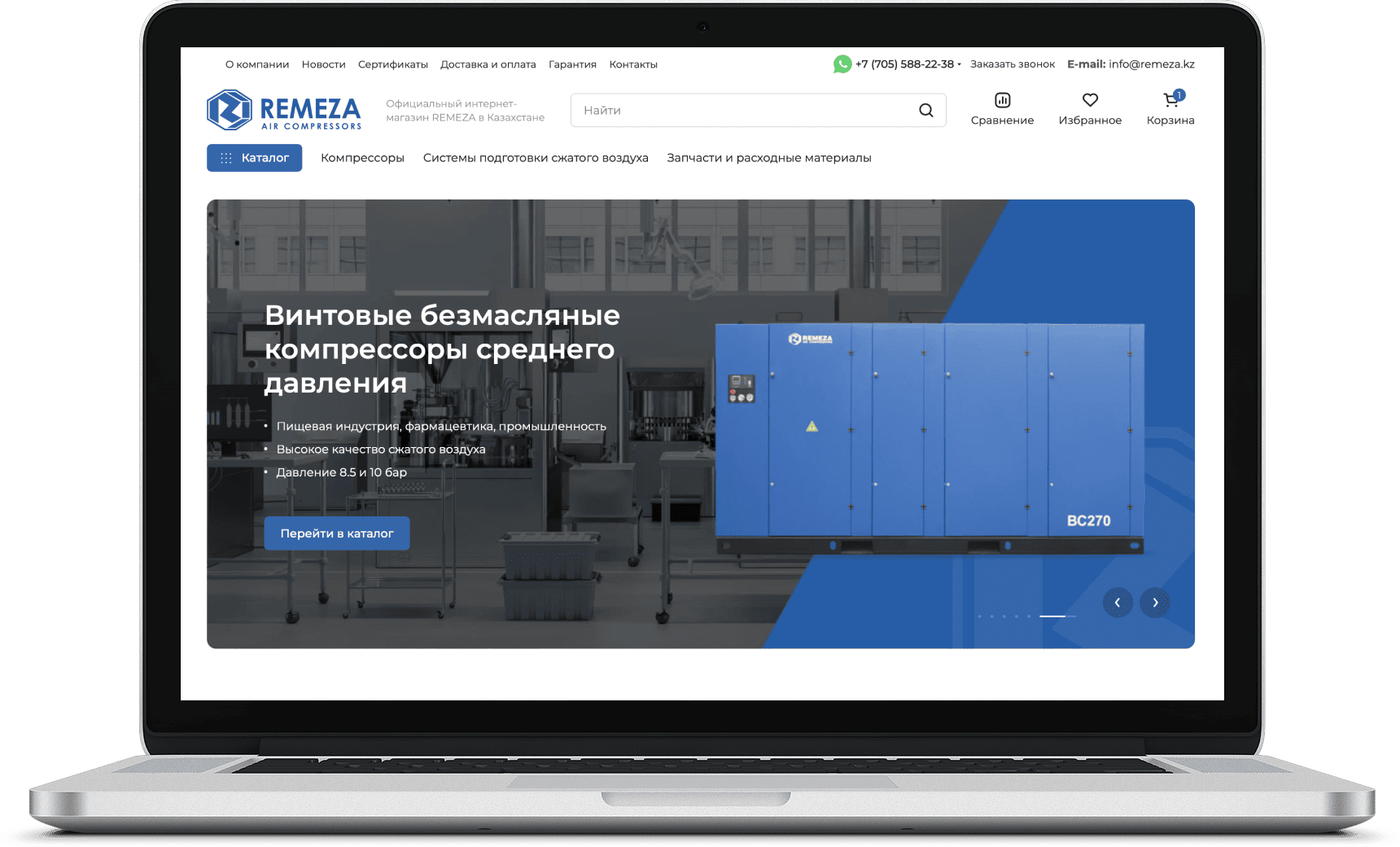Open the Сертификаты page
The width and height of the screenshot is (1400, 847).
coord(393,64)
